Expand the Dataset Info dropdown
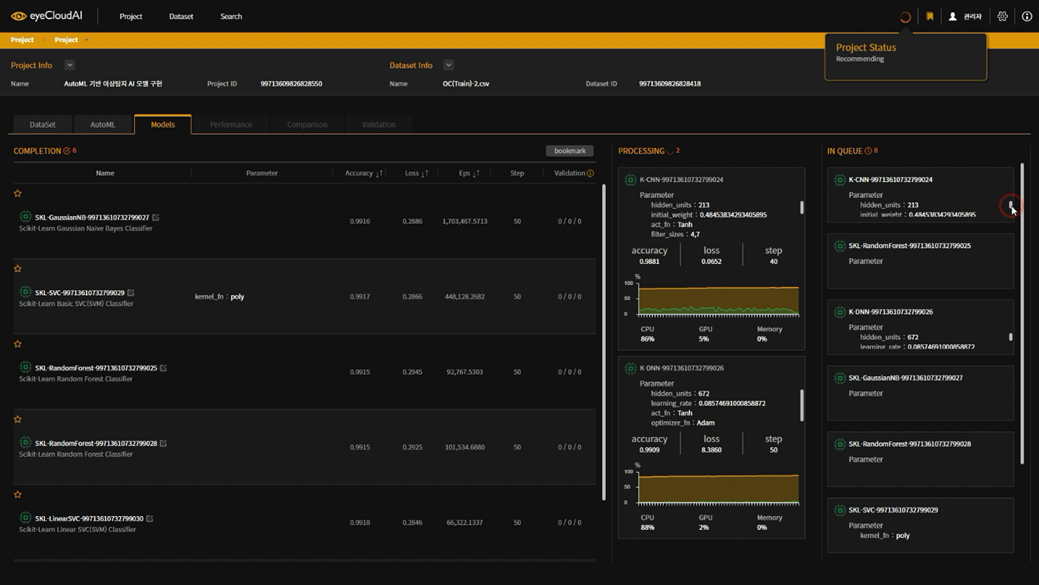1039x585 pixels. [448, 65]
